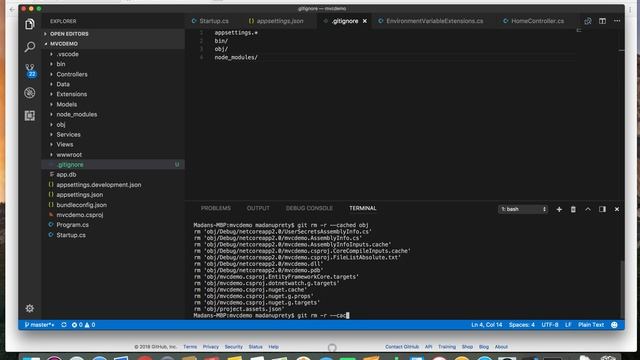Expand the bin folder
Screen dimensions: 640x360
(x=61, y=64)
